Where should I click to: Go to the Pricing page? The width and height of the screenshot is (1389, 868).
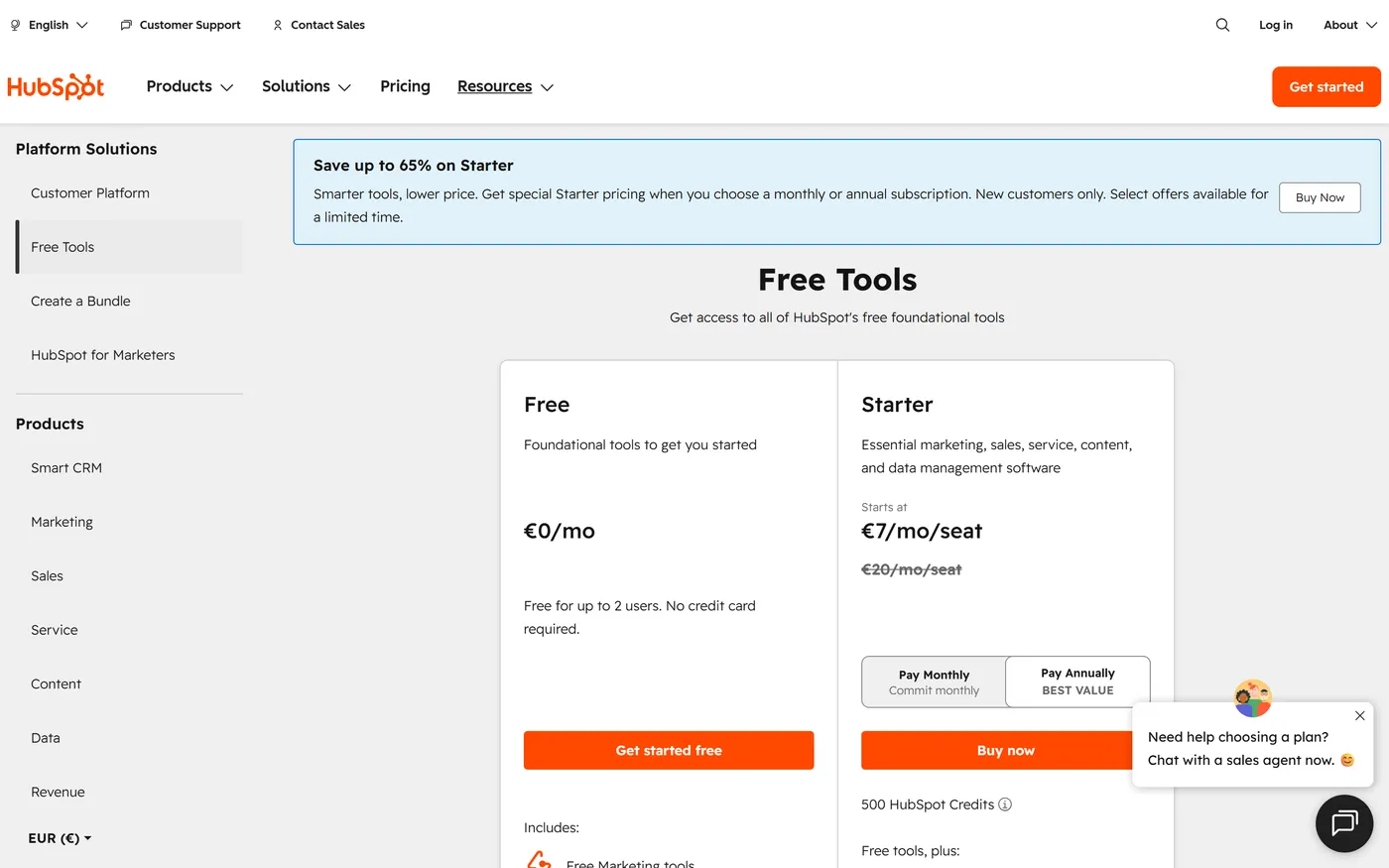coord(405,86)
